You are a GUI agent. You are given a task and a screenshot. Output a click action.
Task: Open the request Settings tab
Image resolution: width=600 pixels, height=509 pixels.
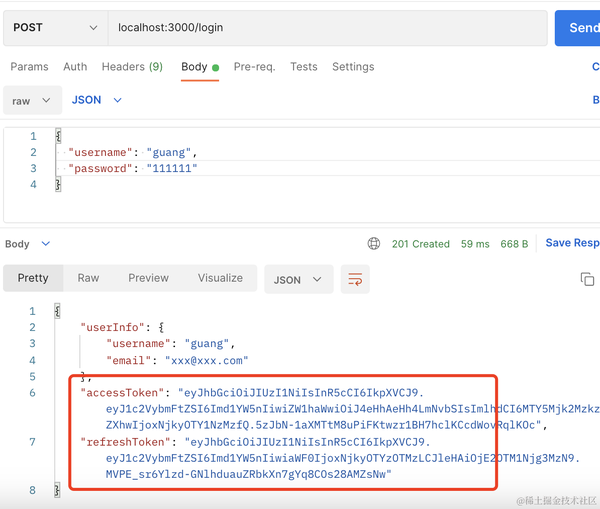pyautogui.click(x=353, y=67)
